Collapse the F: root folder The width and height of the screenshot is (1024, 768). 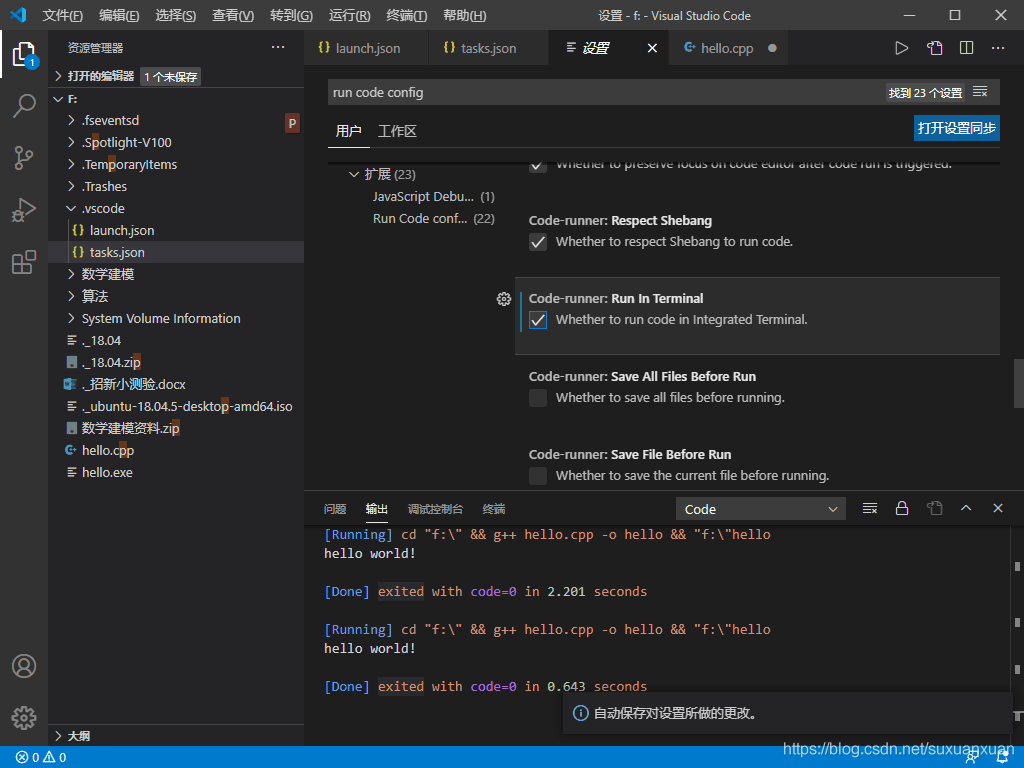point(57,99)
